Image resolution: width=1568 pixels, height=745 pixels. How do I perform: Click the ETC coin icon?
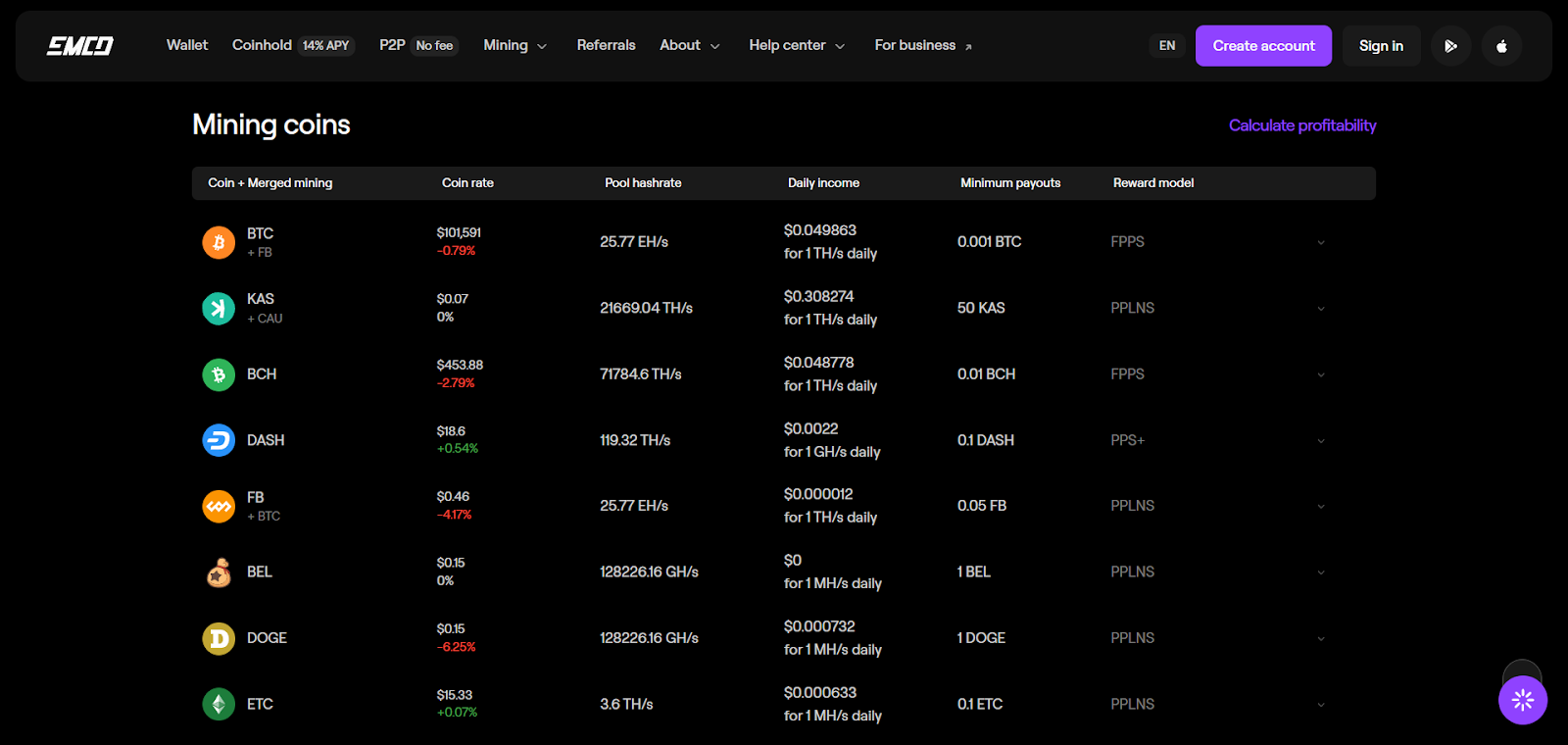219,704
